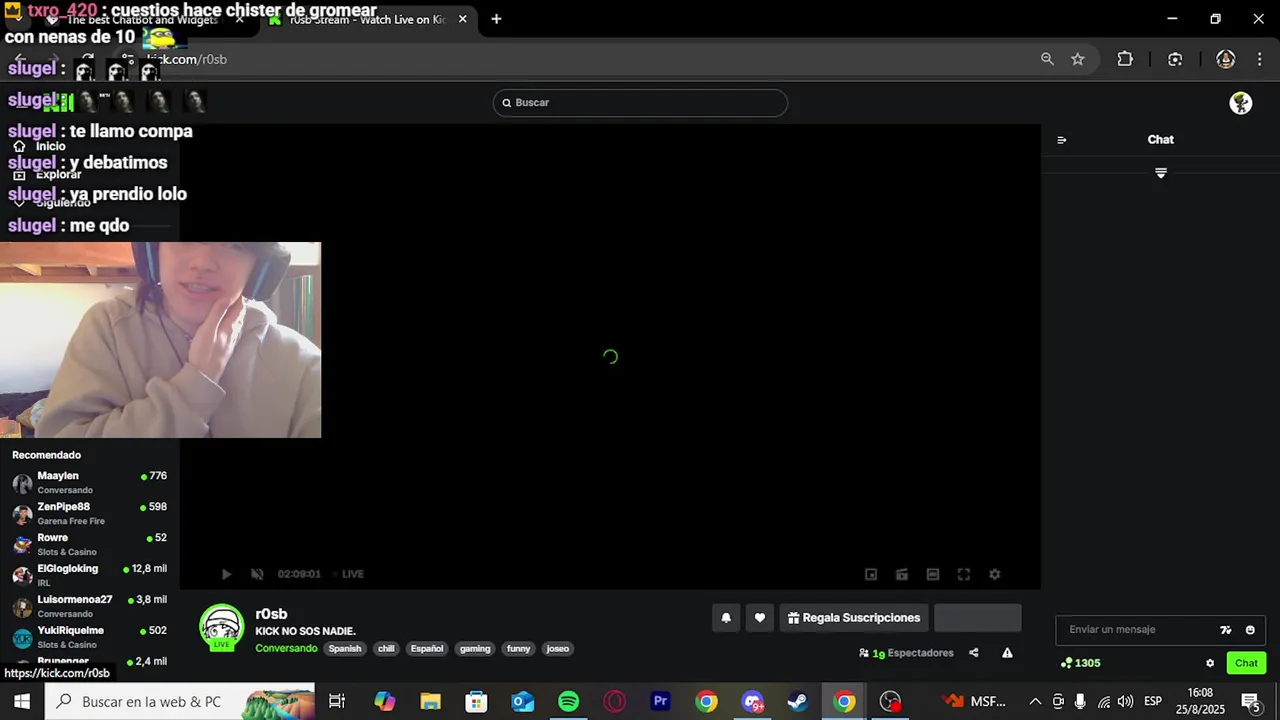Image resolution: width=1280 pixels, height=720 pixels.
Task: Click the Enviar un mensaje chat input
Action: click(x=1140, y=630)
